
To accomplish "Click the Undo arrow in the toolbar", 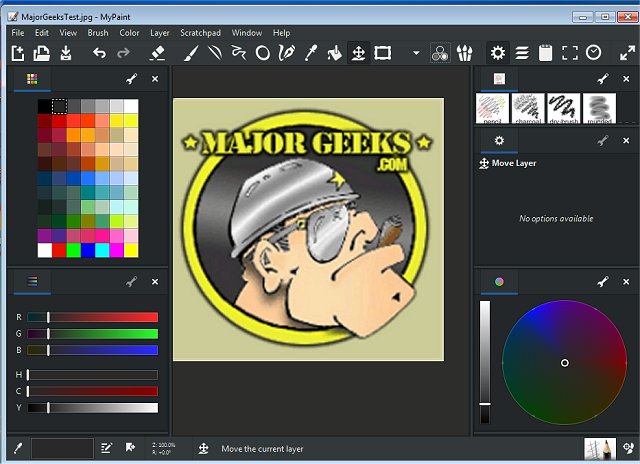I will pos(99,52).
